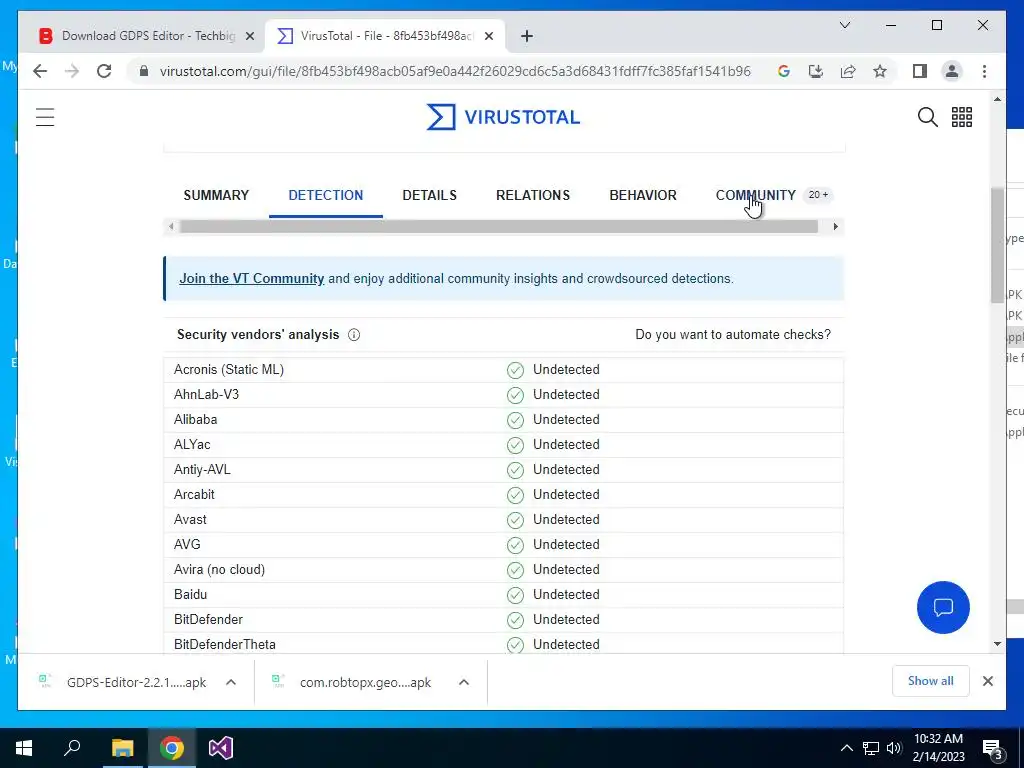Click the page vertical scrollbar thumb
The width and height of the screenshot is (1024, 768).
(x=997, y=246)
